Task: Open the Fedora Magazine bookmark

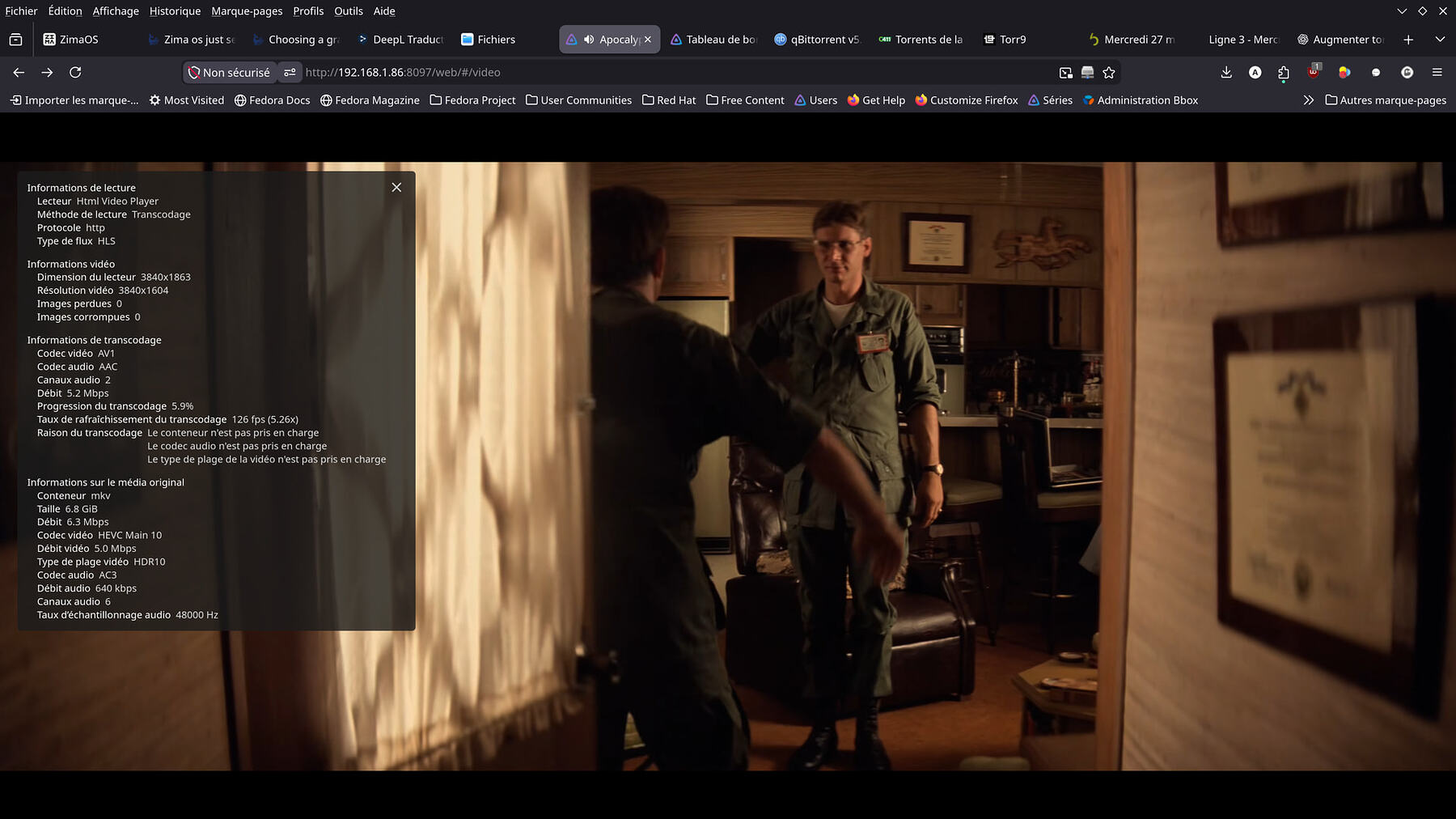Action: [x=370, y=100]
